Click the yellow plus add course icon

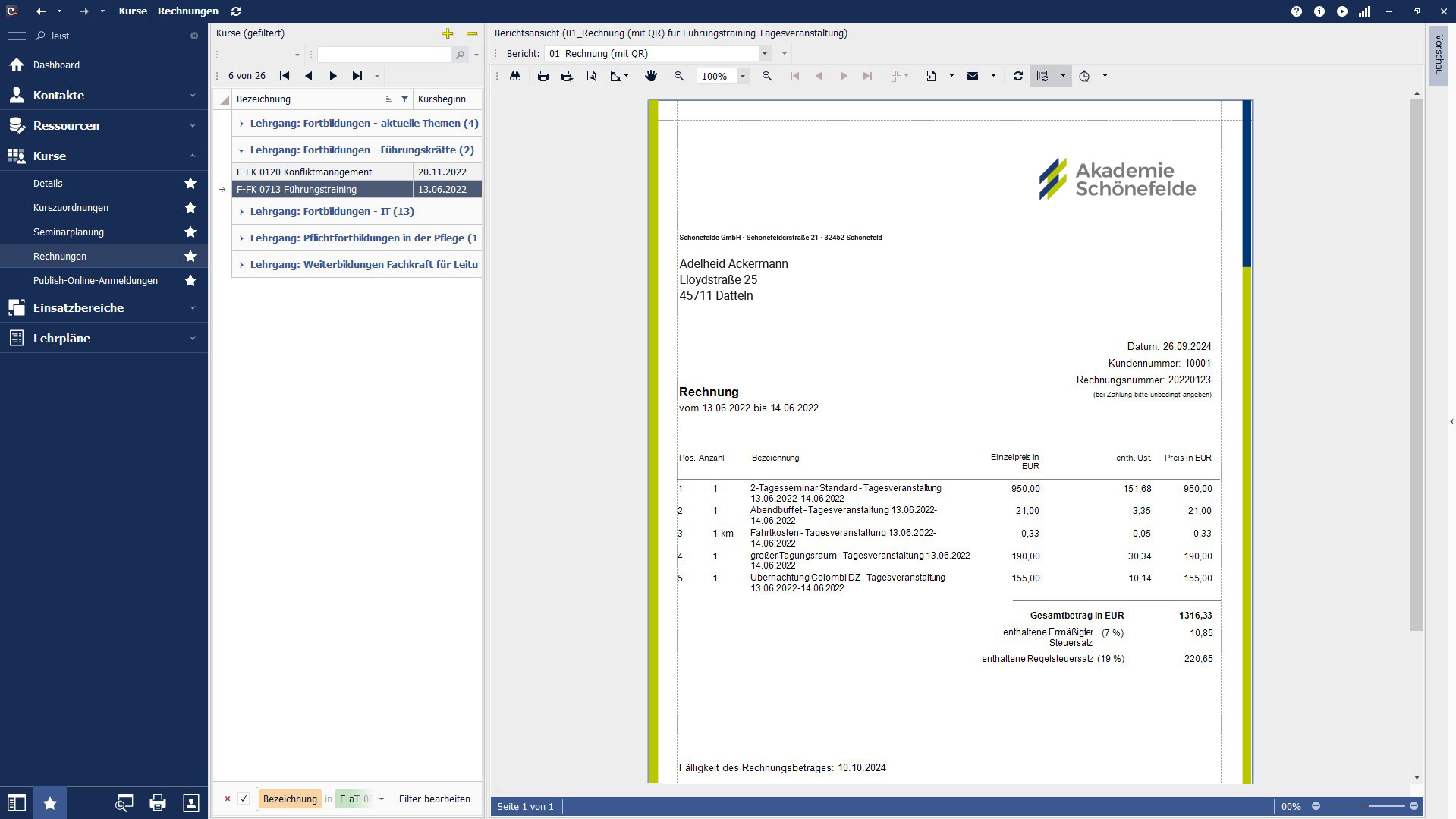(x=448, y=33)
